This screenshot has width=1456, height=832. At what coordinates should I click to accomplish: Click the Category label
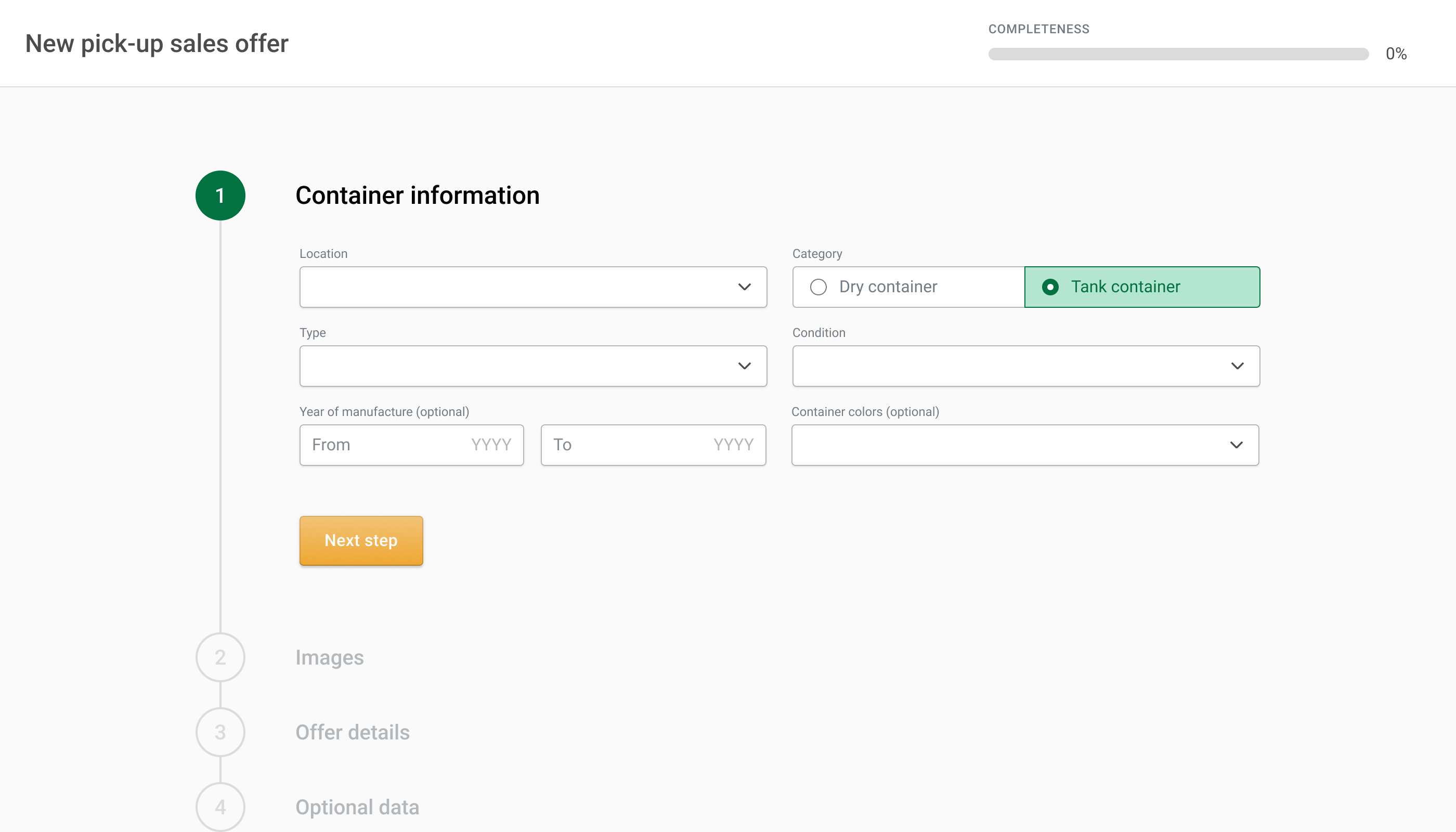pyautogui.click(x=816, y=254)
